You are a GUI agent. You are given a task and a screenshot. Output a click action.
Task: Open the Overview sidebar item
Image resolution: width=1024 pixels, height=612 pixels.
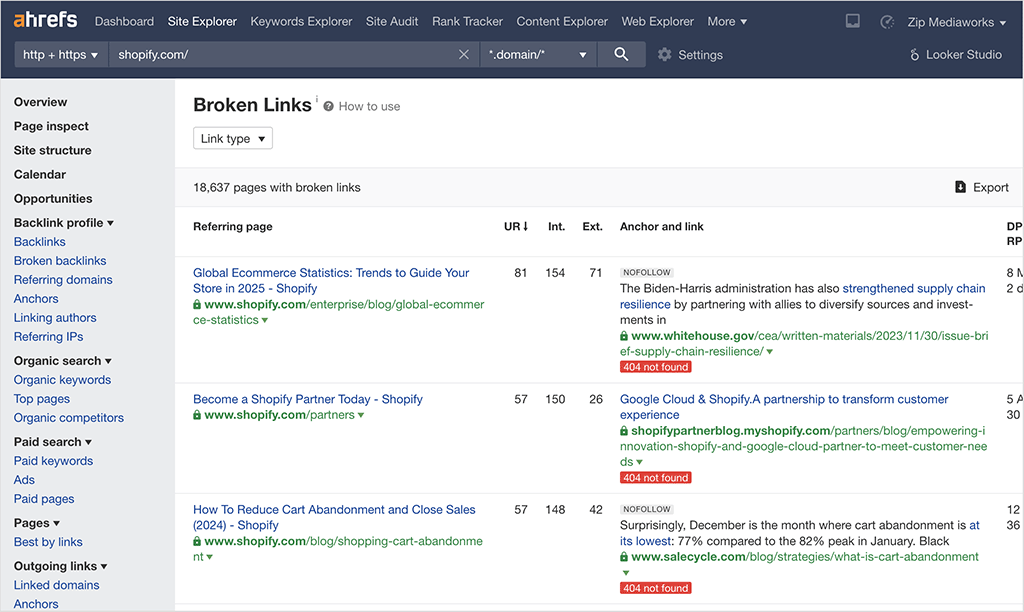[40, 102]
